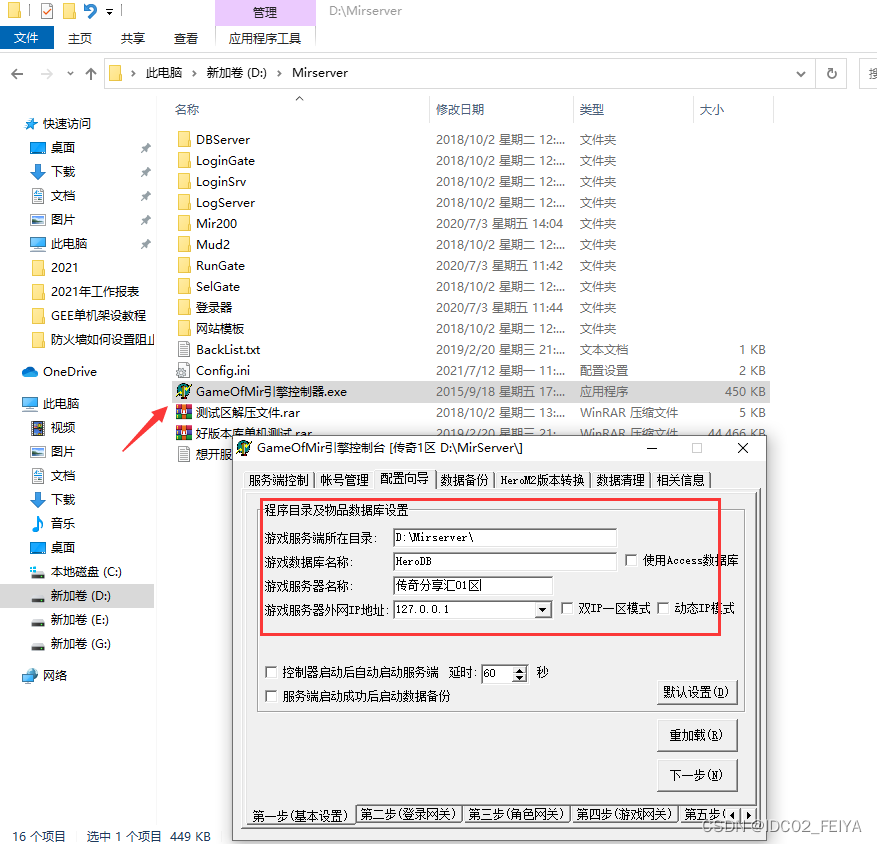
Task: Click the refresh icon in the address bar
Action: [x=831, y=73]
